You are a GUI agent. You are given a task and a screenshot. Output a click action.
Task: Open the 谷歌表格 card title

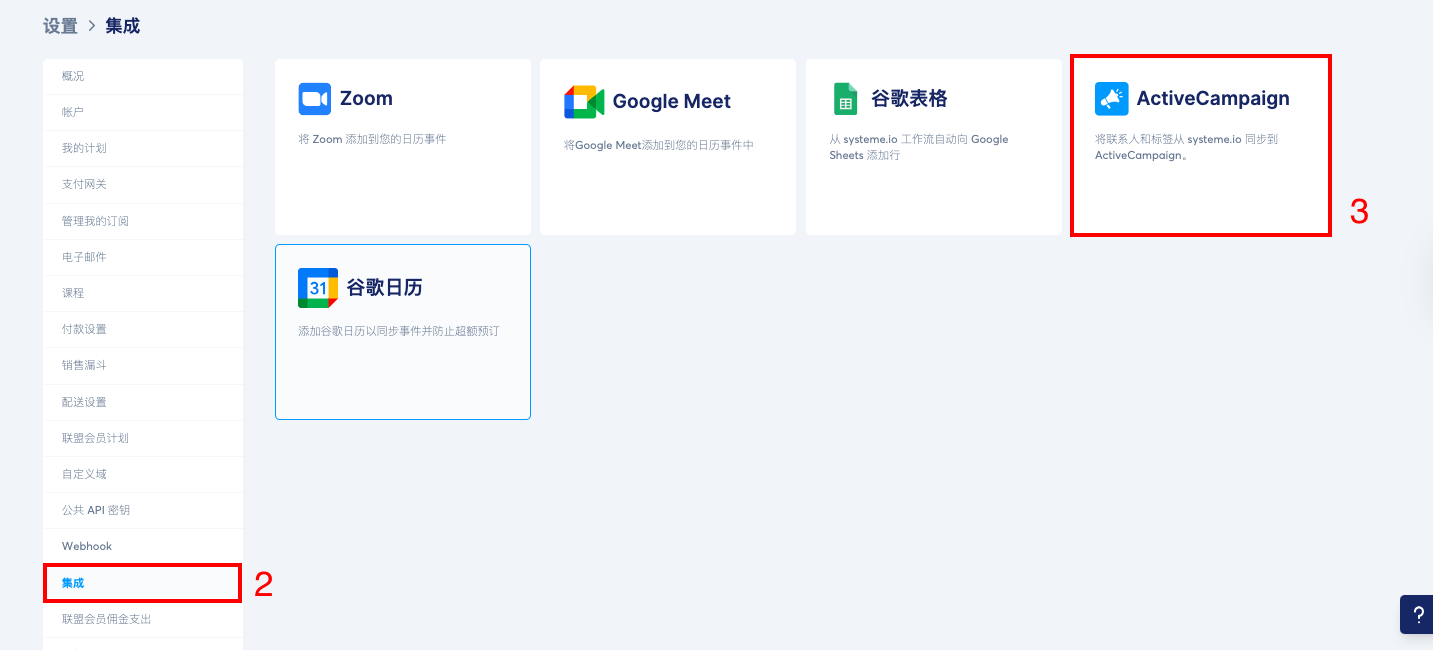tap(909, 99)
